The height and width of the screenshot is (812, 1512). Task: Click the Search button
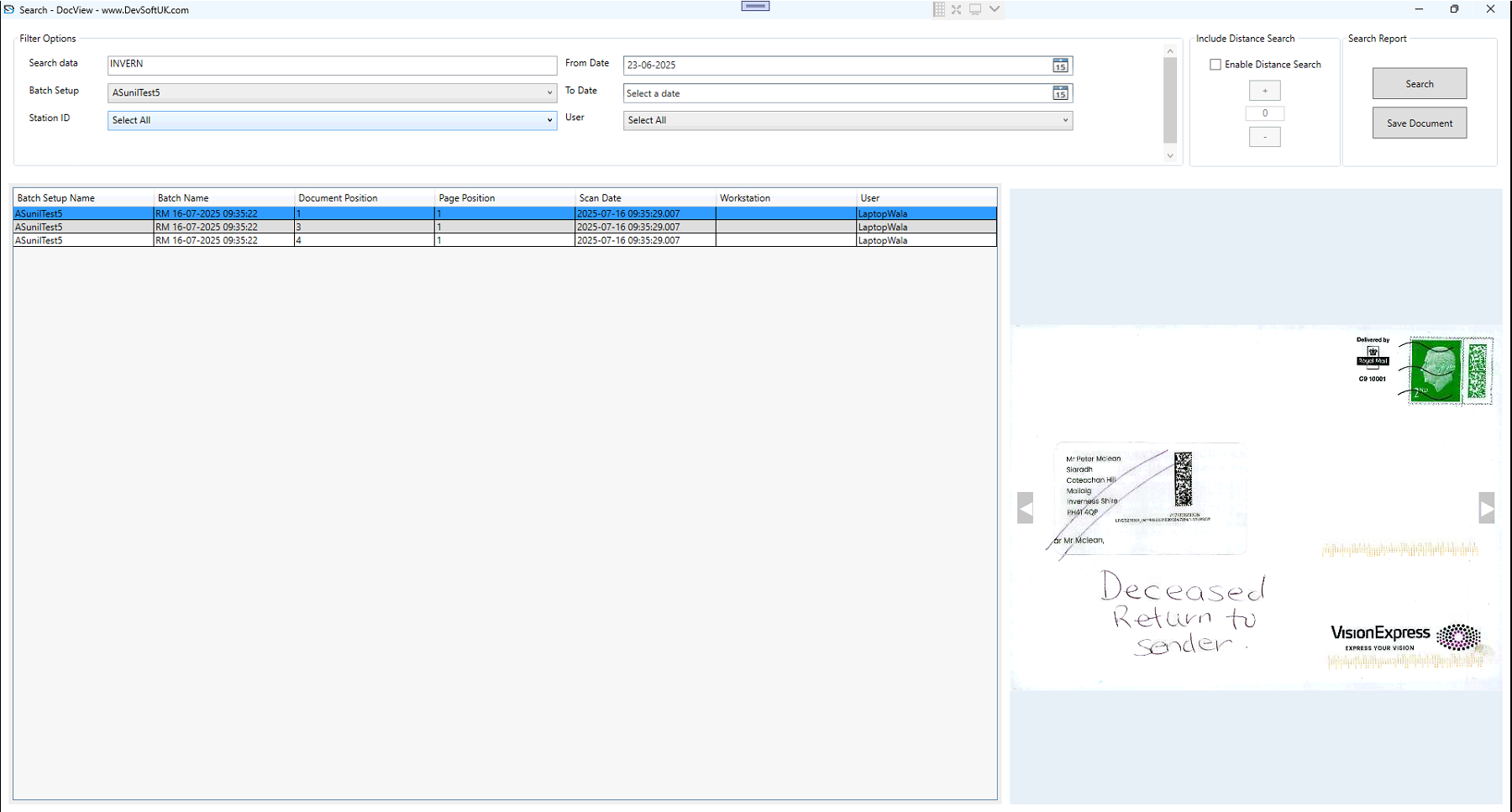1419,83
